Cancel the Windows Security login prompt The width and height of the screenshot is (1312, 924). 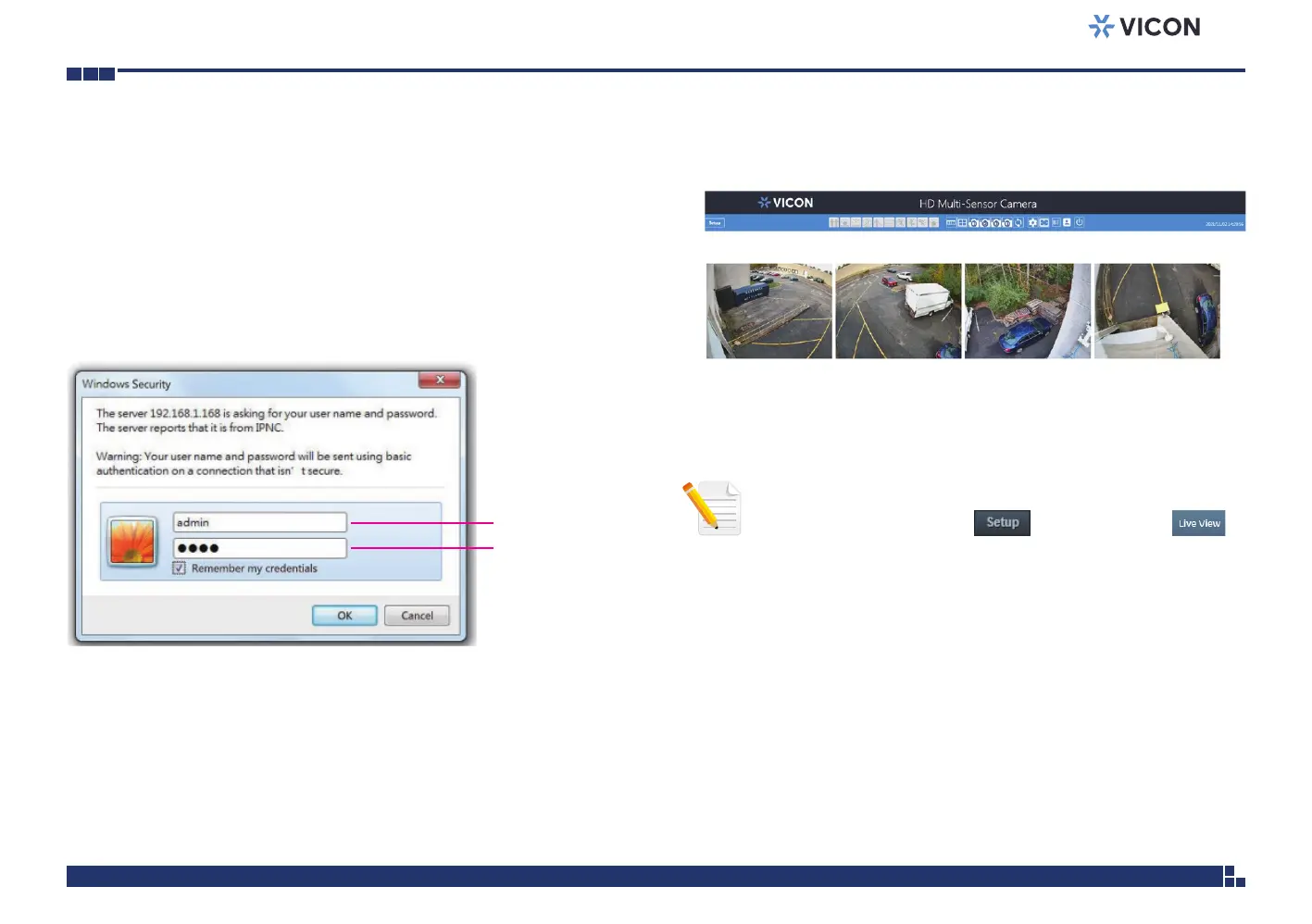click(x=417, y=616)
